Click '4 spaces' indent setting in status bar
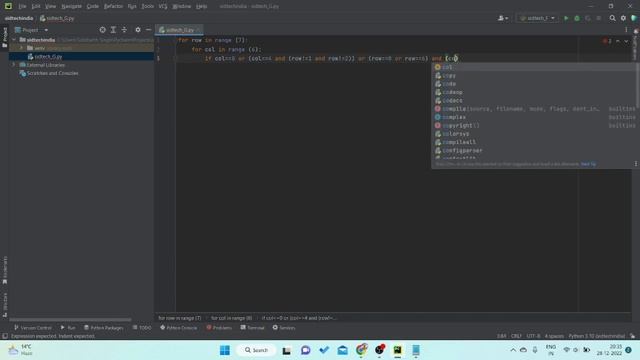Viewport: 640px width, 360px height. pos(554,336)
